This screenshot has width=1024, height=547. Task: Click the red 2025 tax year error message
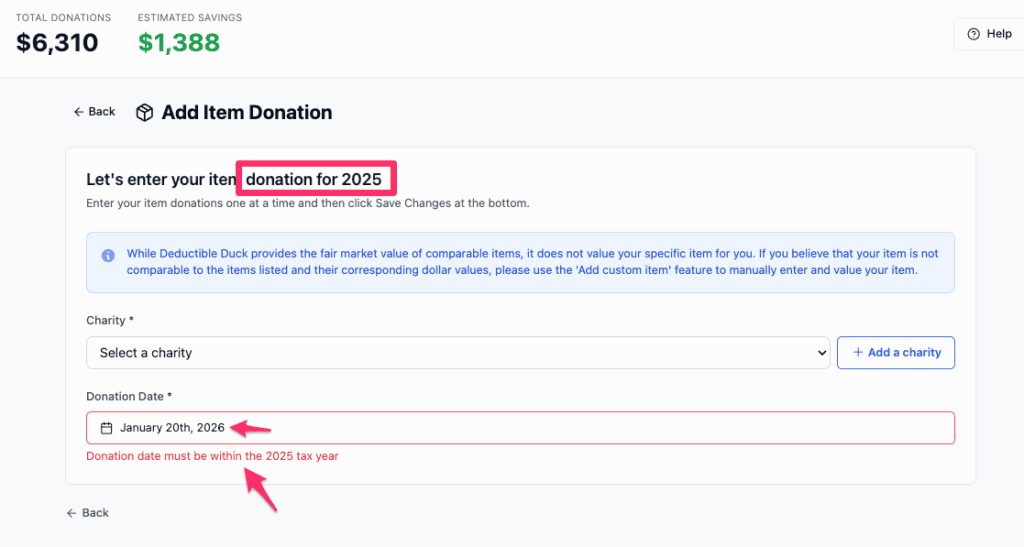coord(219,456)
